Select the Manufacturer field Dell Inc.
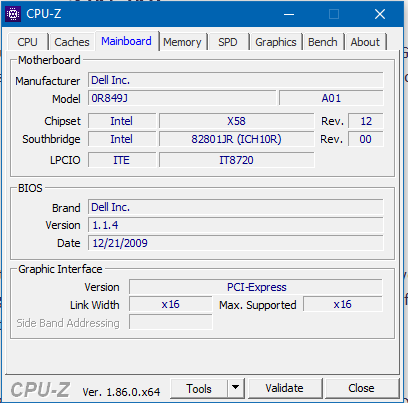 click(236, 80)
